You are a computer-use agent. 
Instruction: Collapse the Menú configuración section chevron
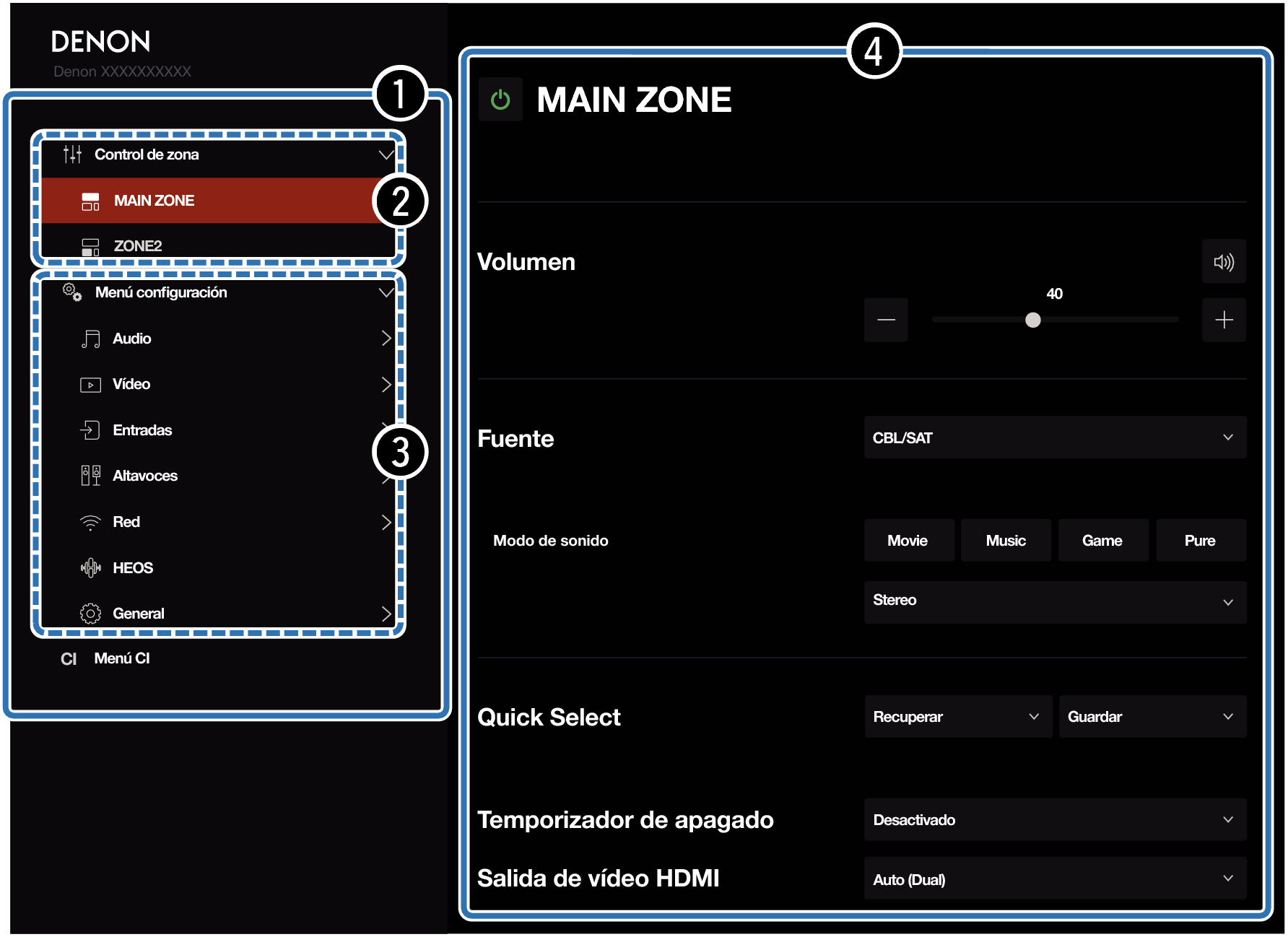tap(386, 292)
